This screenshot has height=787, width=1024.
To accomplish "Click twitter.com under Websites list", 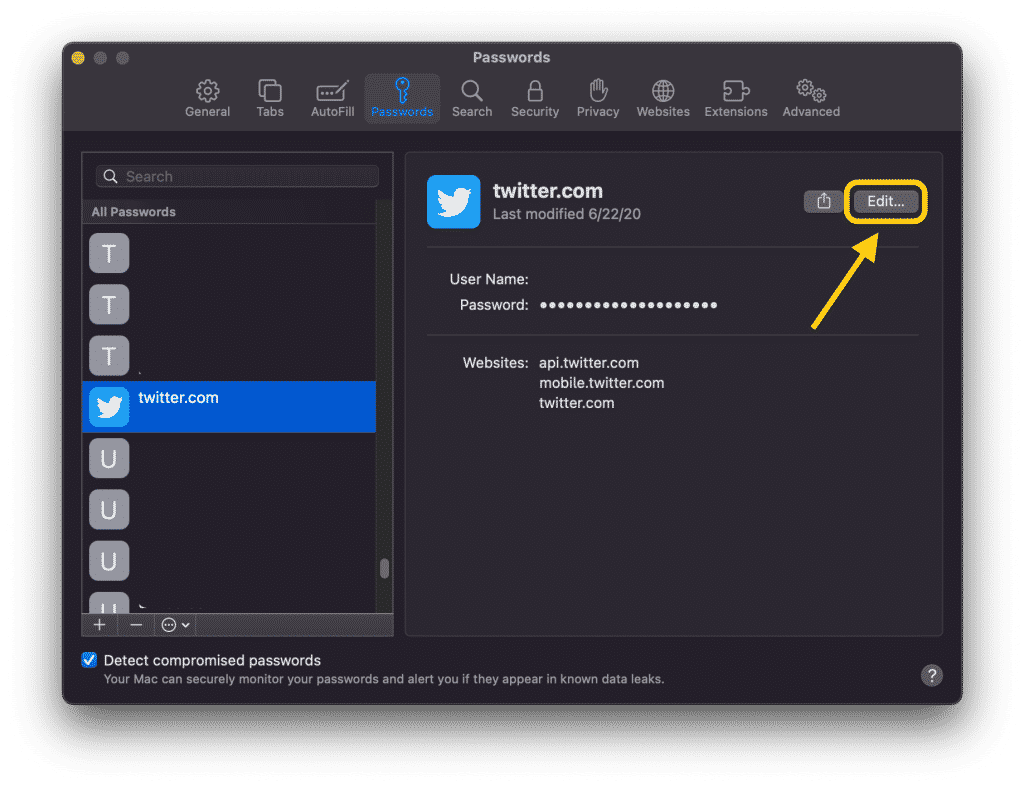I will [577, 403].
